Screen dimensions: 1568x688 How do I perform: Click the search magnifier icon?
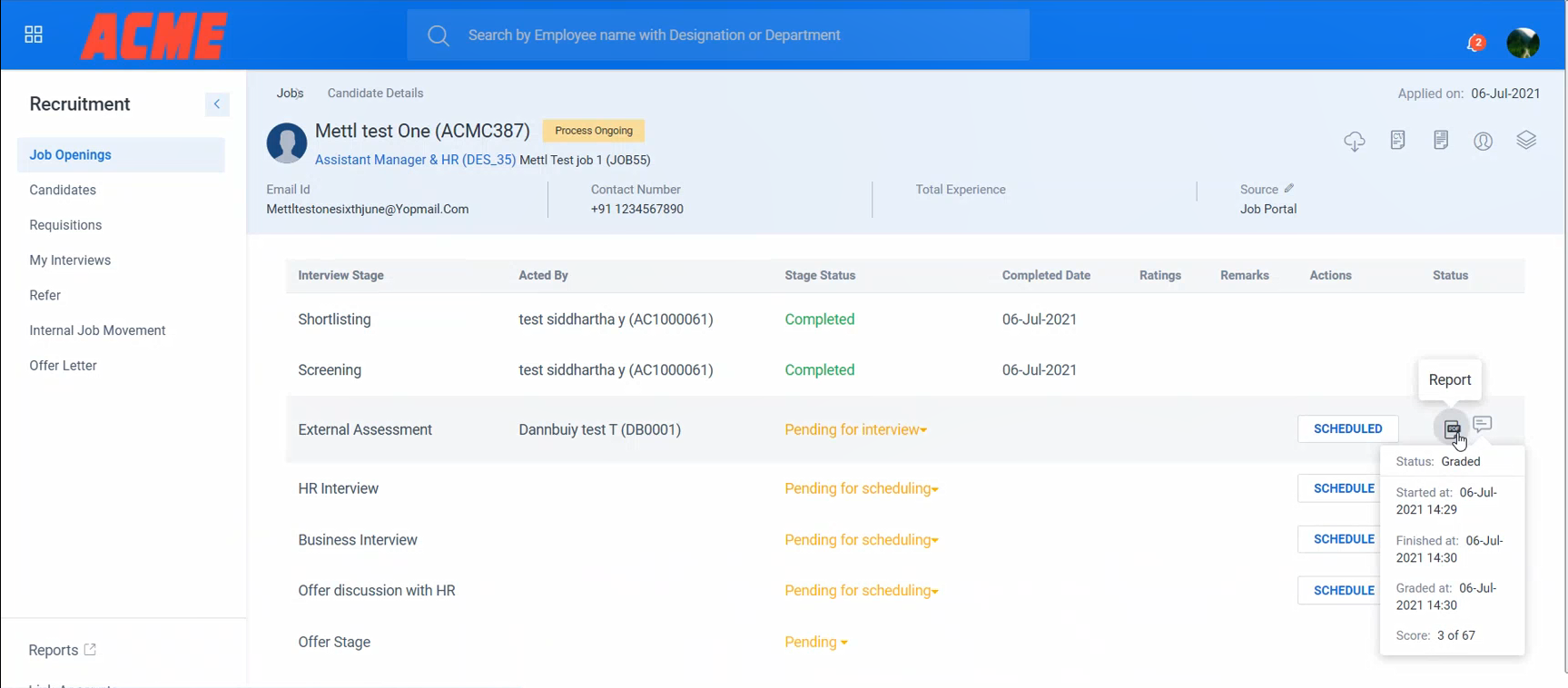439,35
